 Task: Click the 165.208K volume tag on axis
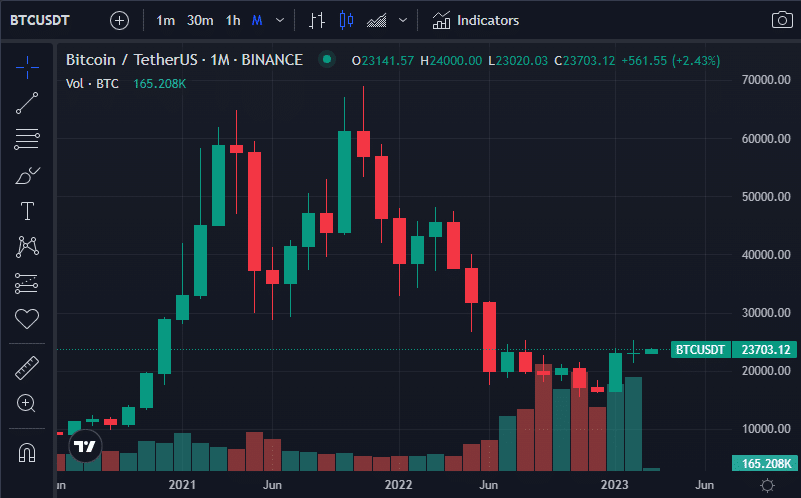click(x=765, y=463)
